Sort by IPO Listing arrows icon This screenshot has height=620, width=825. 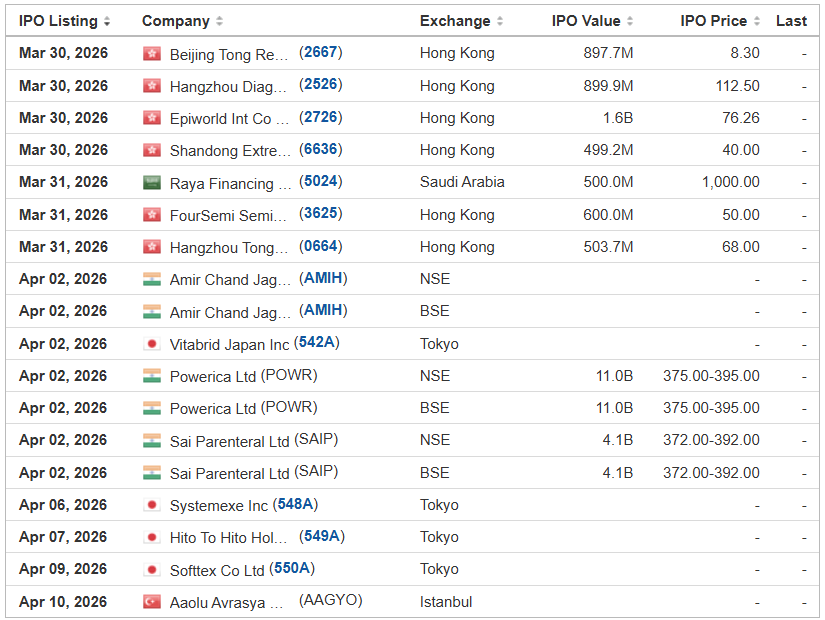107,21
